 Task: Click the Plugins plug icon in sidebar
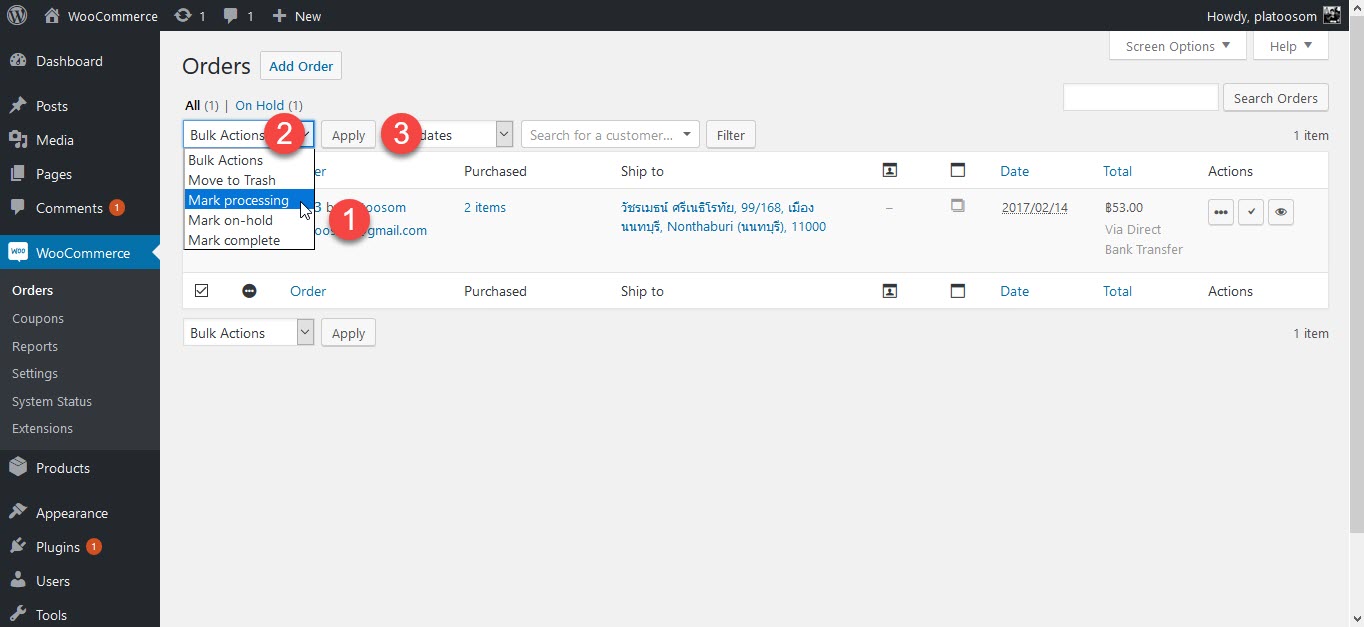tap(18, 547)
